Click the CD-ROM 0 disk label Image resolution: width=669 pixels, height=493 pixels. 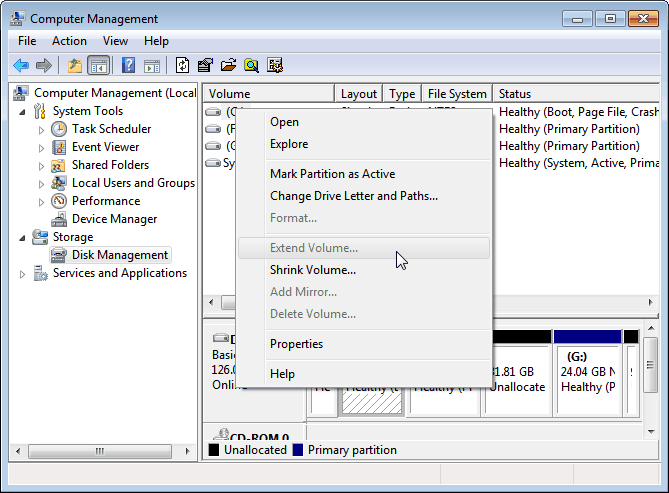pyautogui.click(x=259, y=436)
